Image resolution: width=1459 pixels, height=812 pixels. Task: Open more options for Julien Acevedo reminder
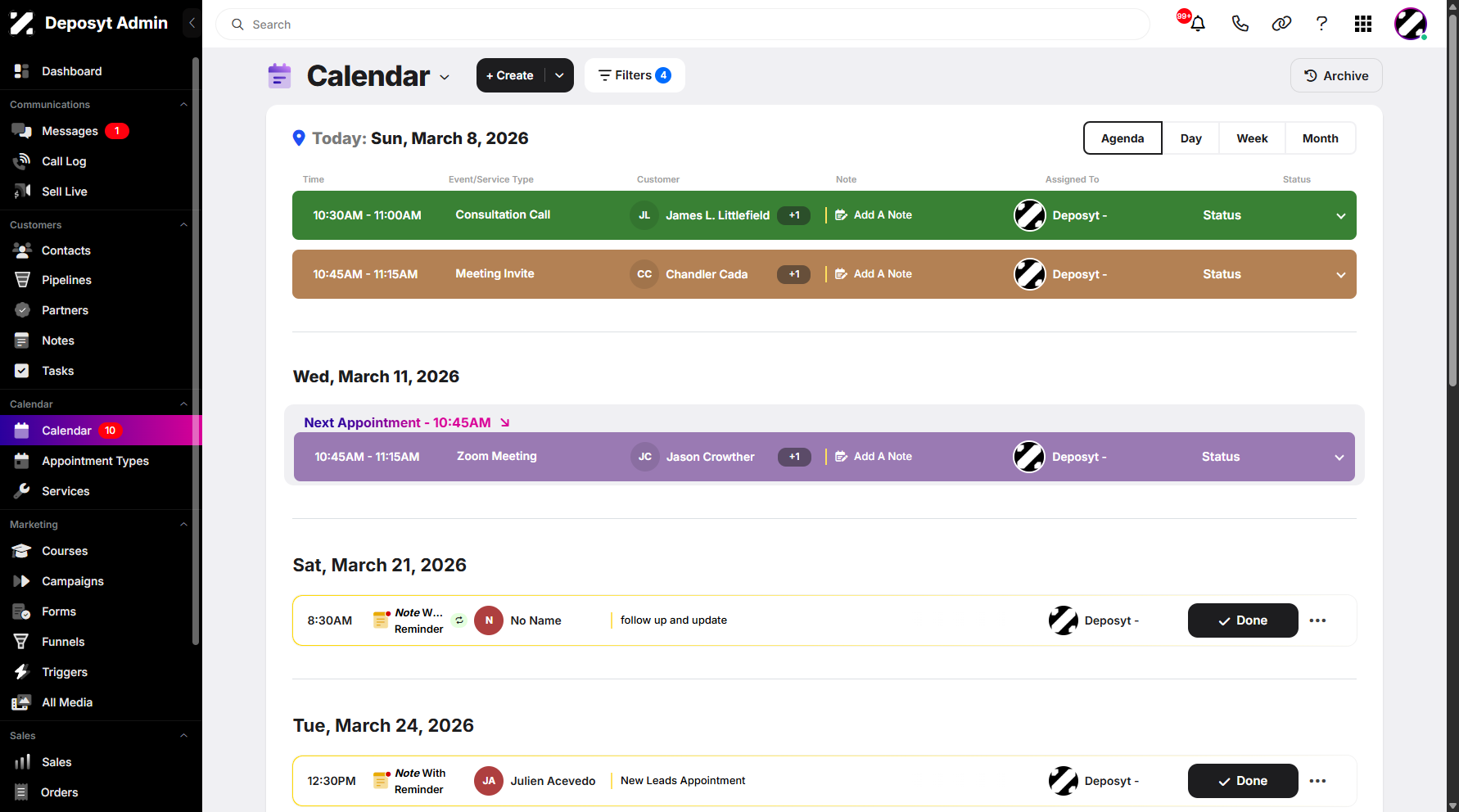click(x=1317, y=781)
